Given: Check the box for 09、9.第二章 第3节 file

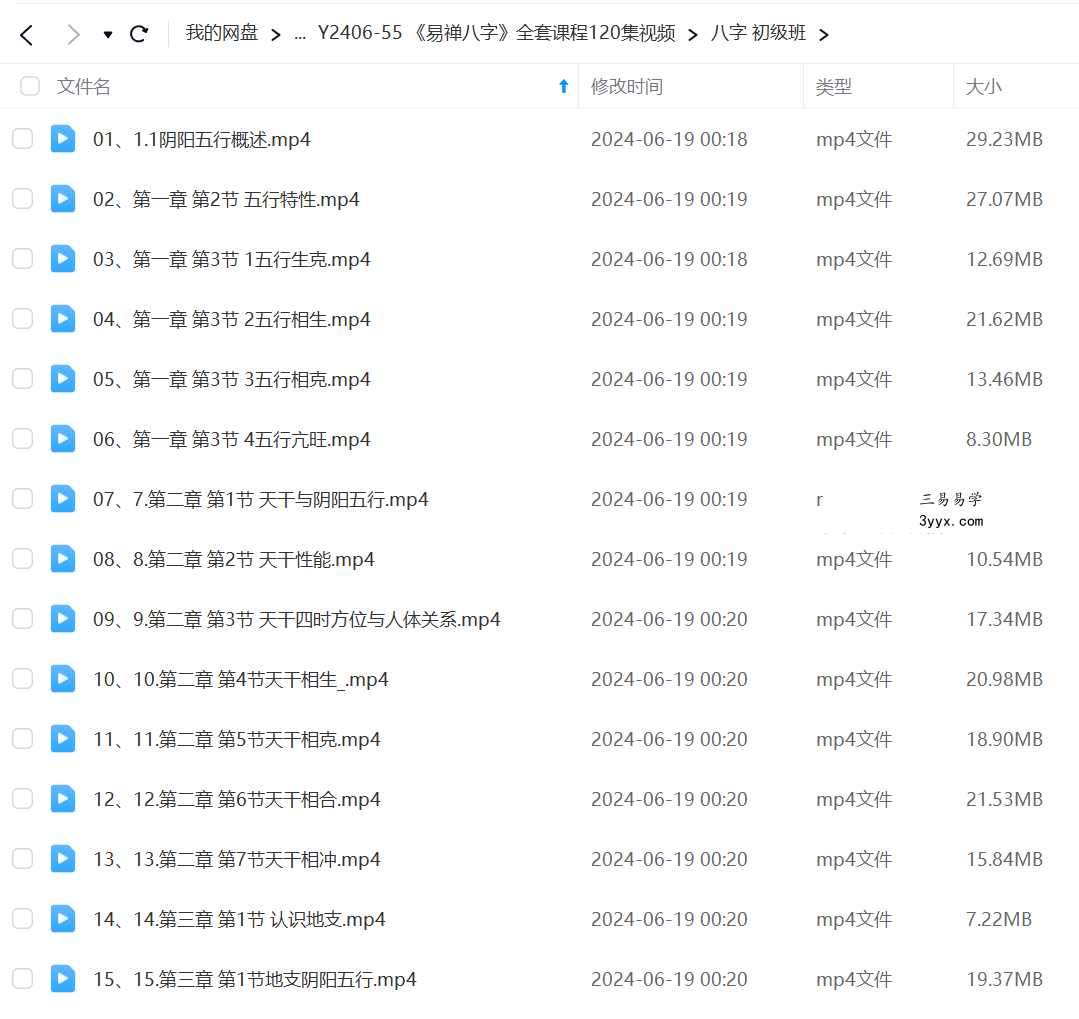Looking at the screenshot, I should 23,619.
